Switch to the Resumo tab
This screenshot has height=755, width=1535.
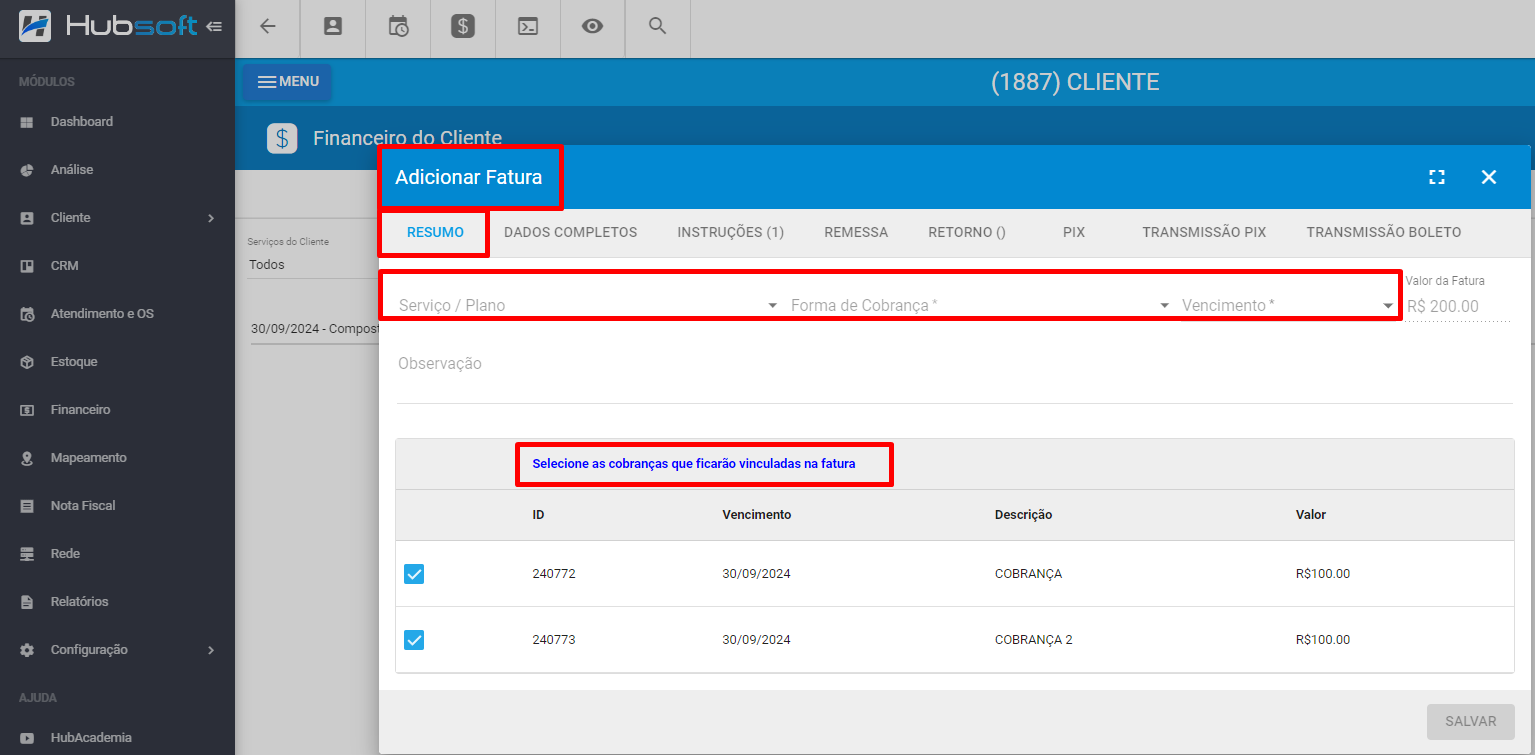coord(435,232)
